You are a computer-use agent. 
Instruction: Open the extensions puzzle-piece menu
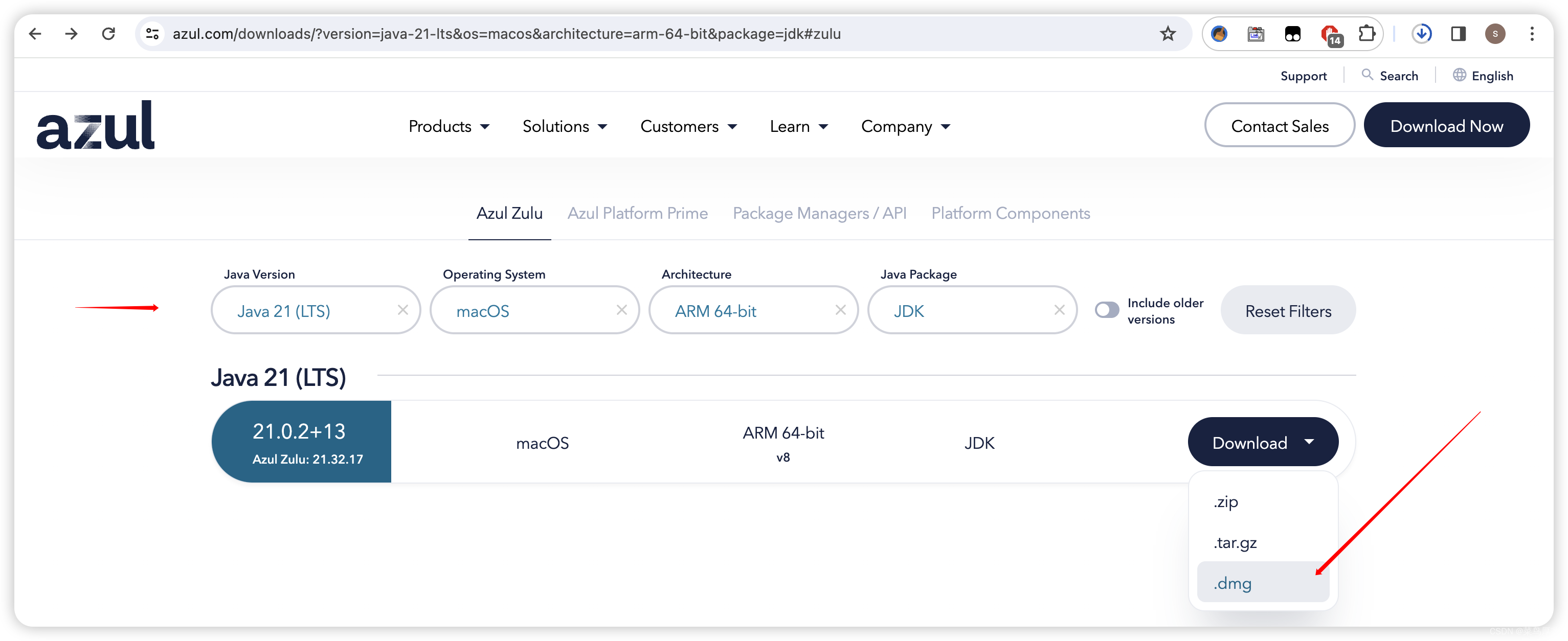coord(1367,33)
